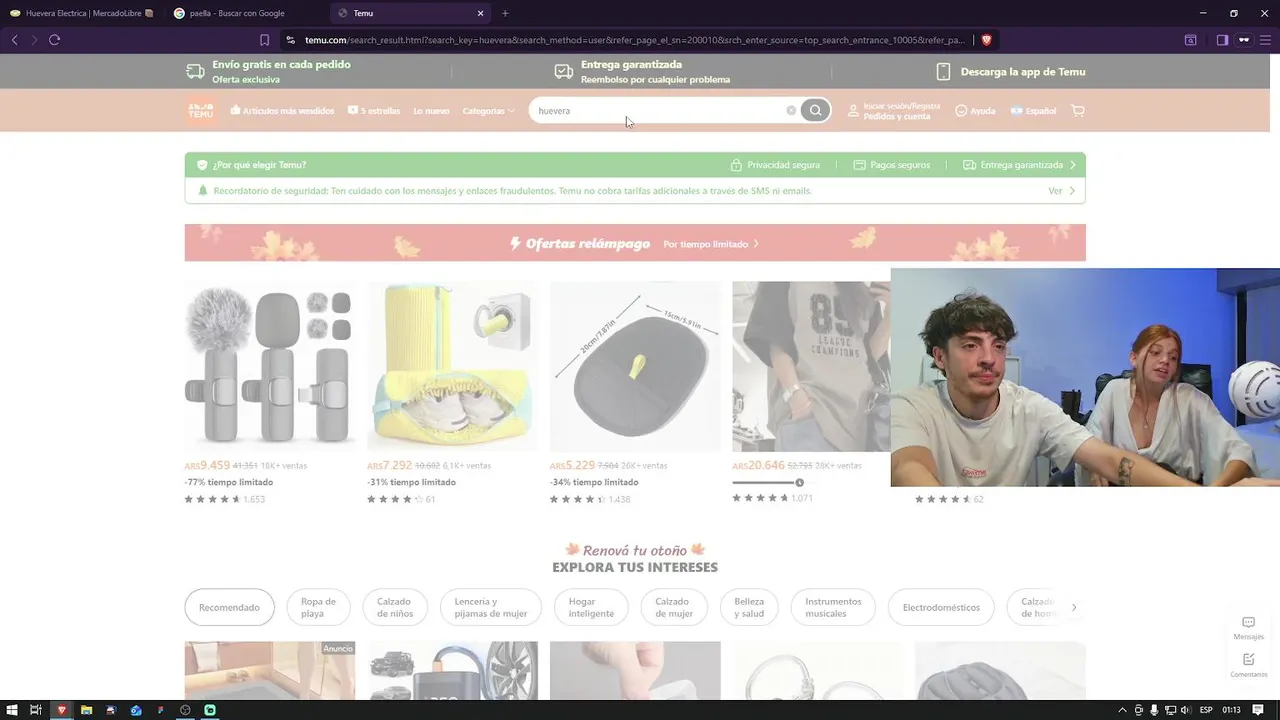1280x720 pixels.
Task: Select the Recomendado category chip
Action: [229, 607]
